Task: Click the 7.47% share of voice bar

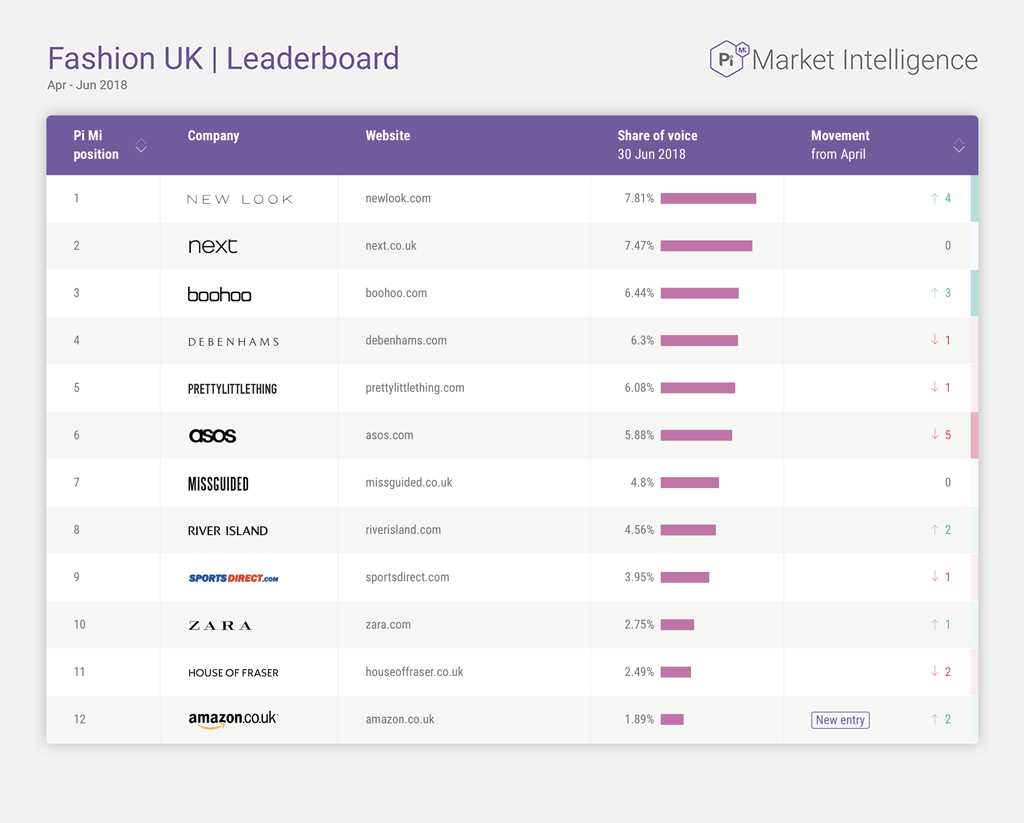Action: [707, 246]
